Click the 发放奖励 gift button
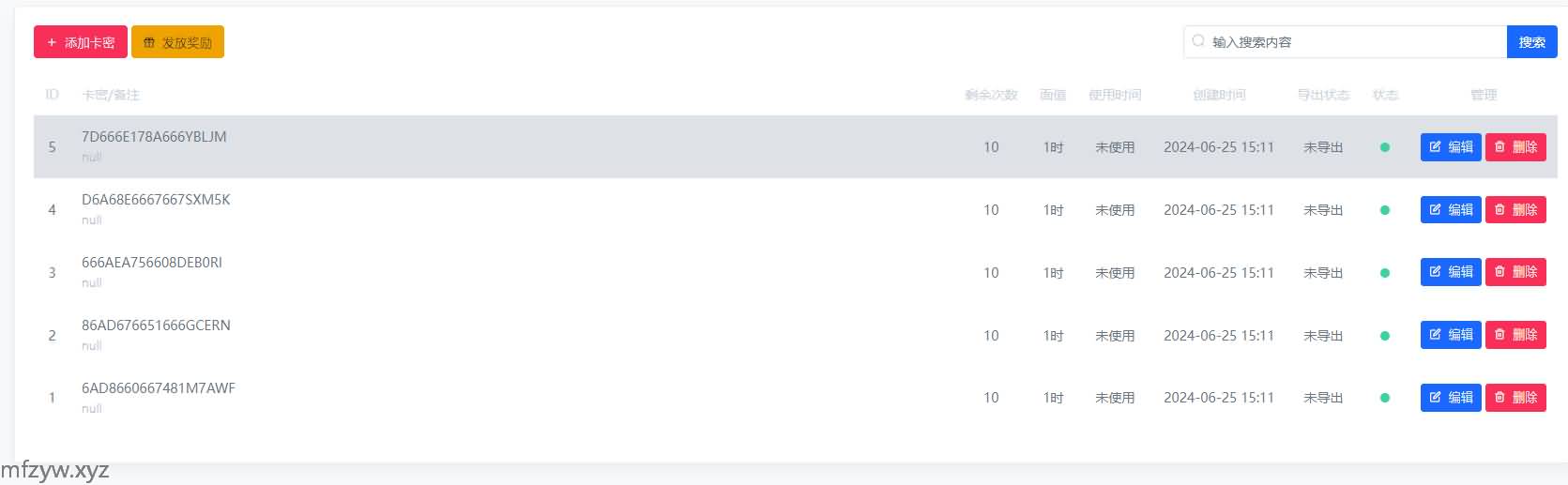 (177, 42)
